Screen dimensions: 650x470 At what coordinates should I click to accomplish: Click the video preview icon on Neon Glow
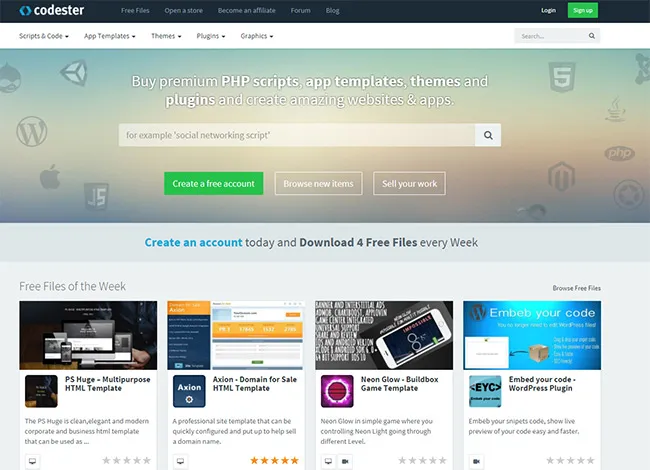[344, 461]
